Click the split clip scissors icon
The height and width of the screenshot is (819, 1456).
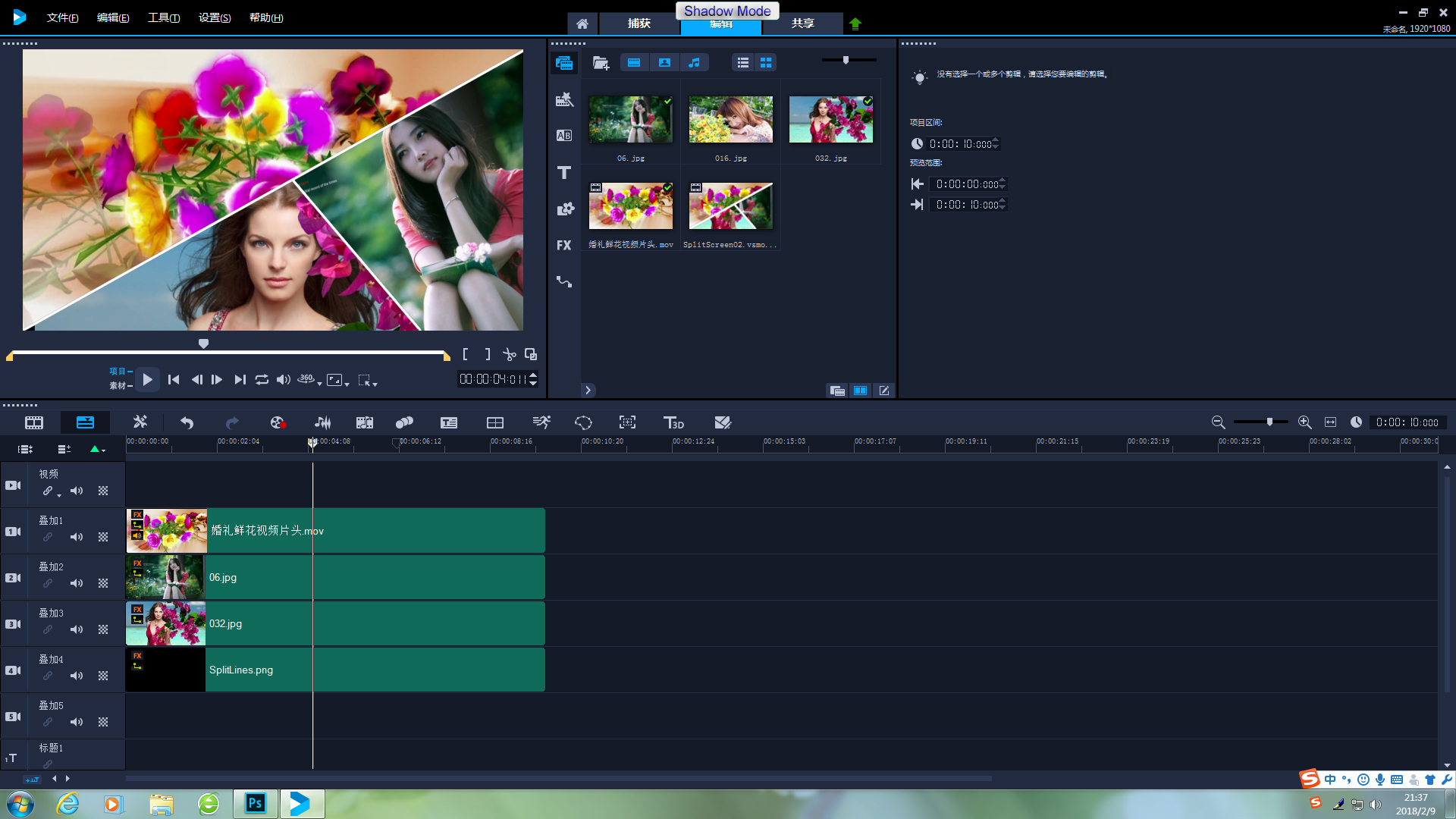point(510,354)
